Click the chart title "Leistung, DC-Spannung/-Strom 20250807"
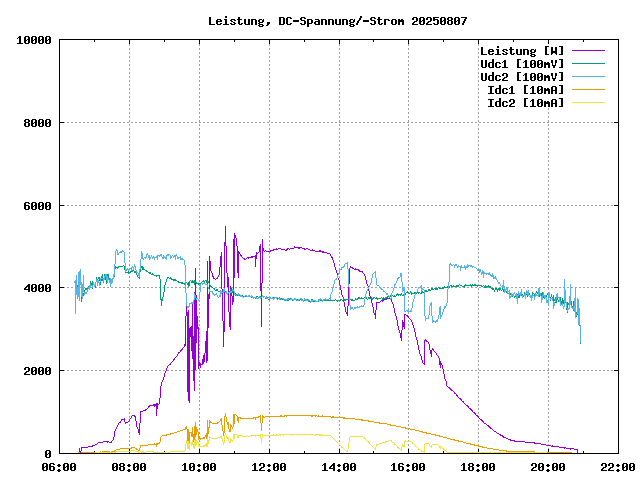The width and height of the screenshot is (640, 480). pos(337,21)
